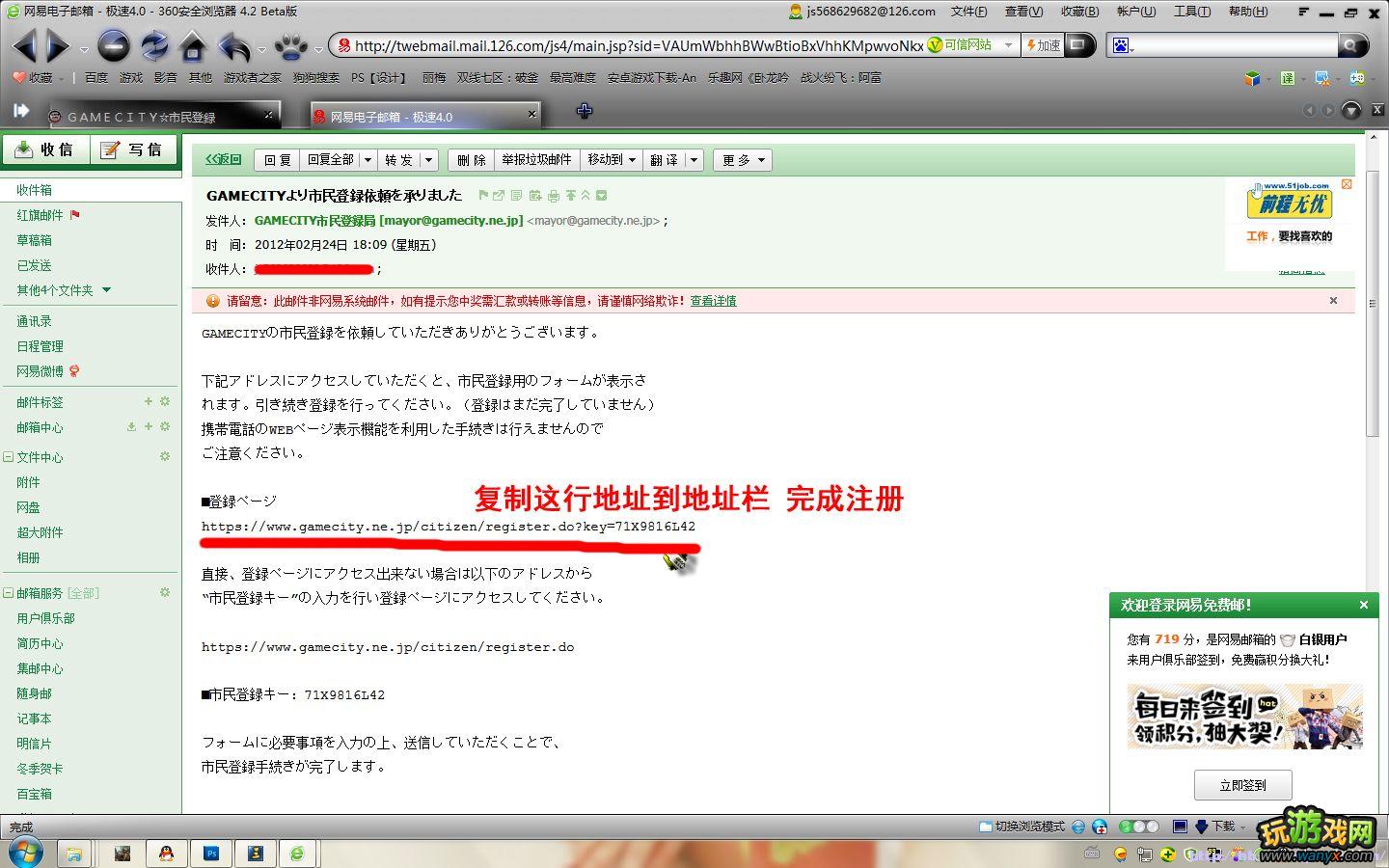The height and width of the screenshot is (868, 1389).
Task: Click the 立即签到 button in popup
Action: tap(1242, 785)
